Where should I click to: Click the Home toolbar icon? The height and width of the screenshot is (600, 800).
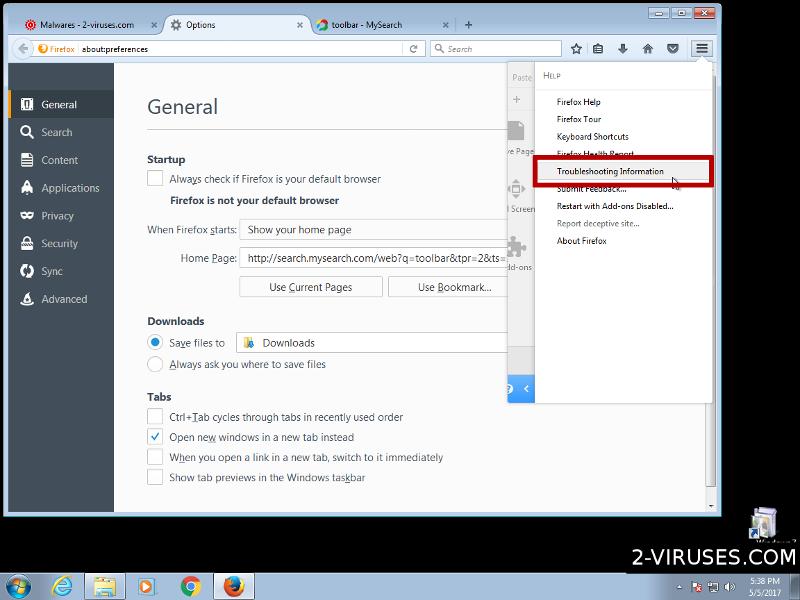click(x=648, y=48)
